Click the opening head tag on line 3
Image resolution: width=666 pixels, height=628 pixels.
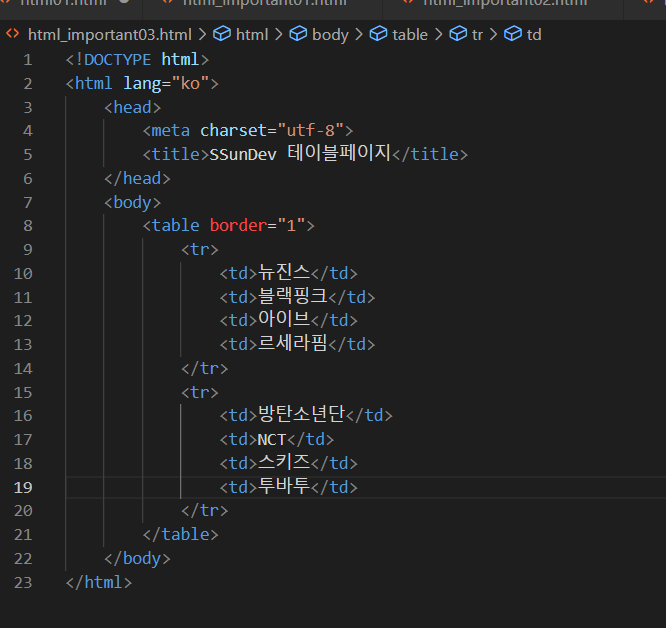coord(133,107)
